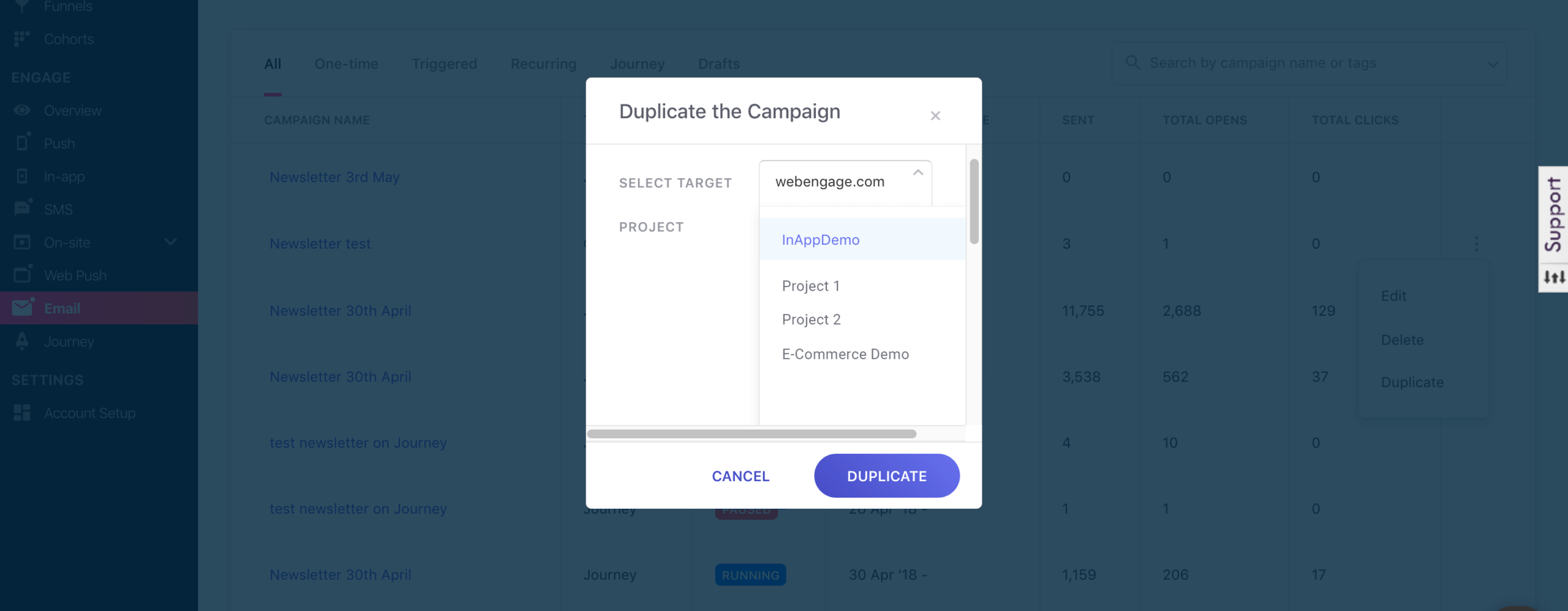Click the Account Setup grid icon
Viewport: 1568px width, 611px height.
(23, 413)
